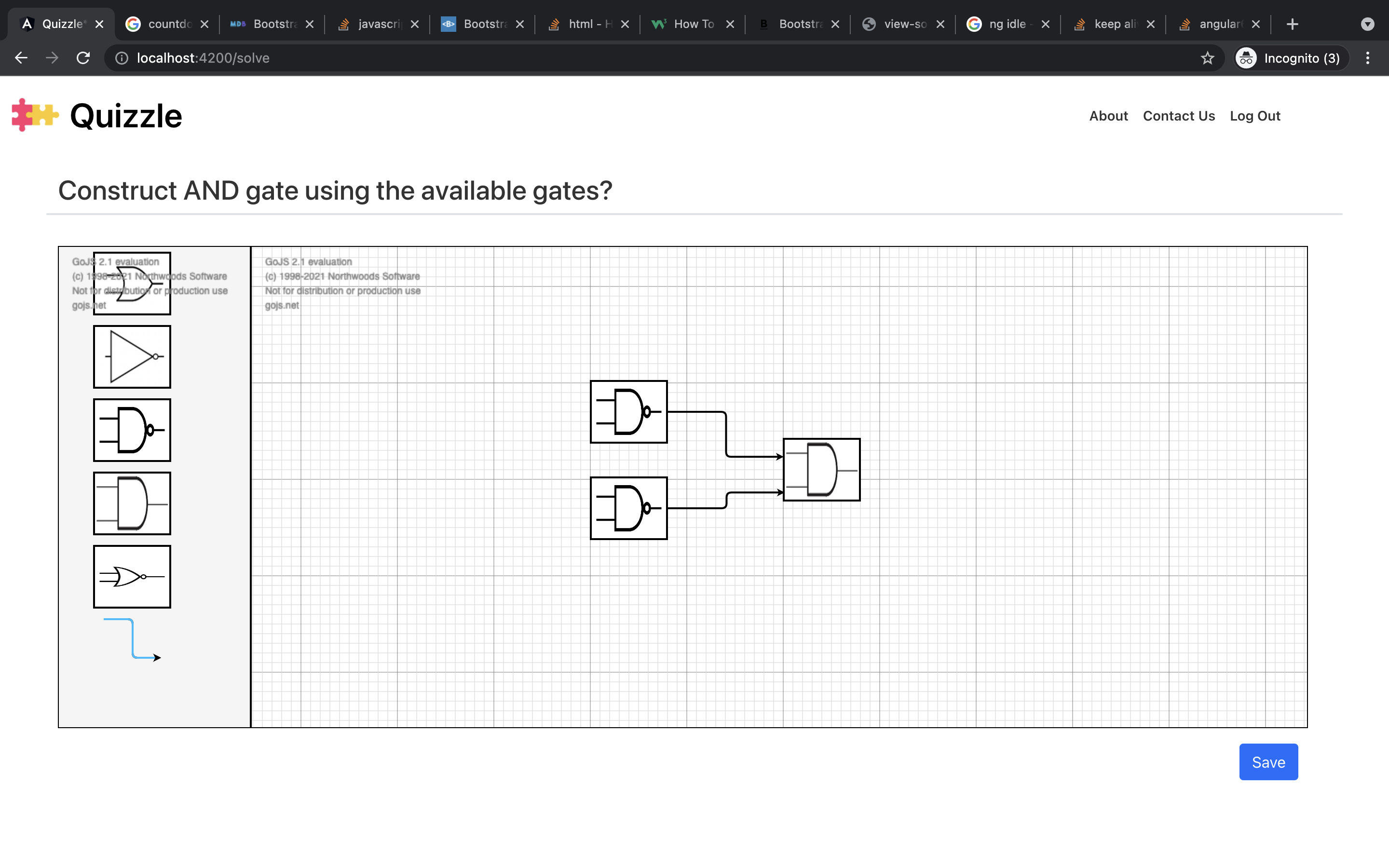The image size is (1389, 868).
Task: Save the circuit answer
Action: pos(1268,762)
